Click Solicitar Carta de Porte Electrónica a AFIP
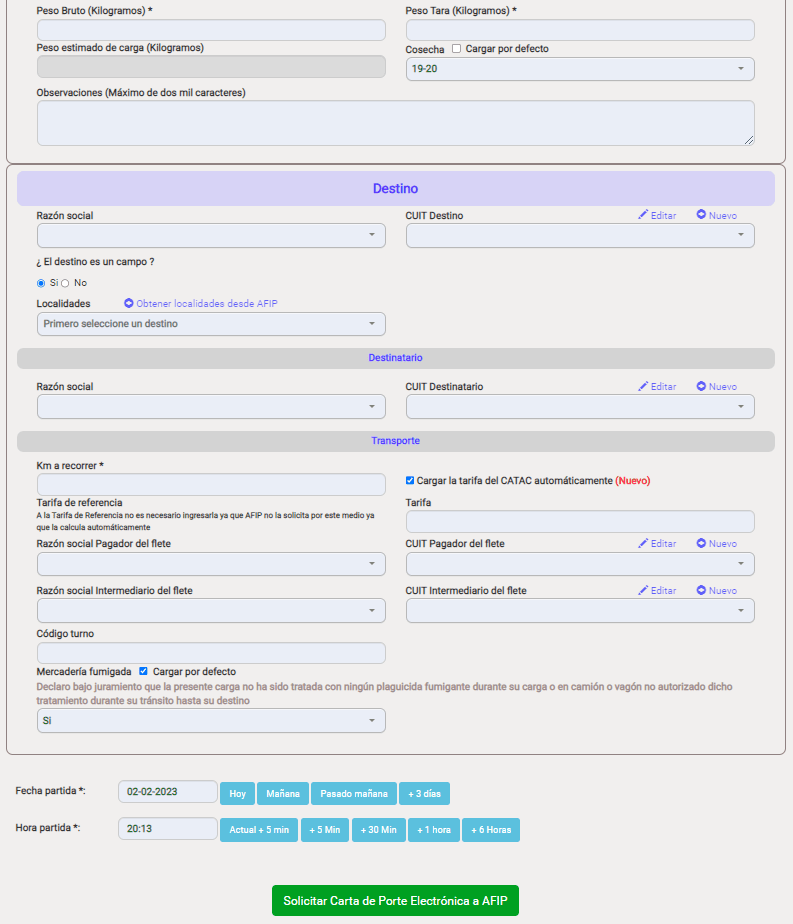The height and width of the screenshot is (924, 793). pos(395,900)
